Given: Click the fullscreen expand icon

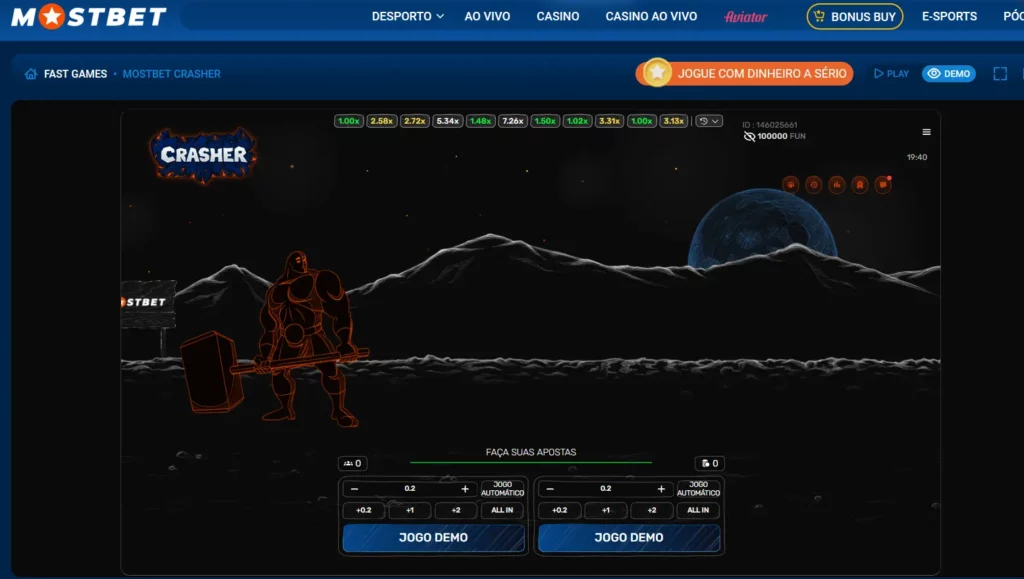Looking at the screenshot, I should [1000, 74].
